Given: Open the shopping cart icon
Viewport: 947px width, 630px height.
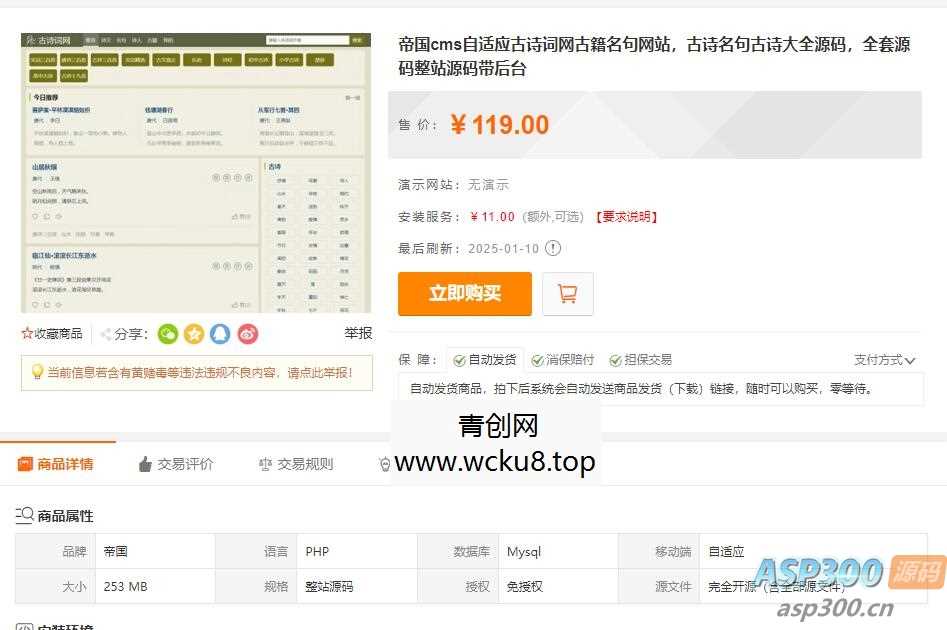Looking at the screenshot, I should point(567,293).
